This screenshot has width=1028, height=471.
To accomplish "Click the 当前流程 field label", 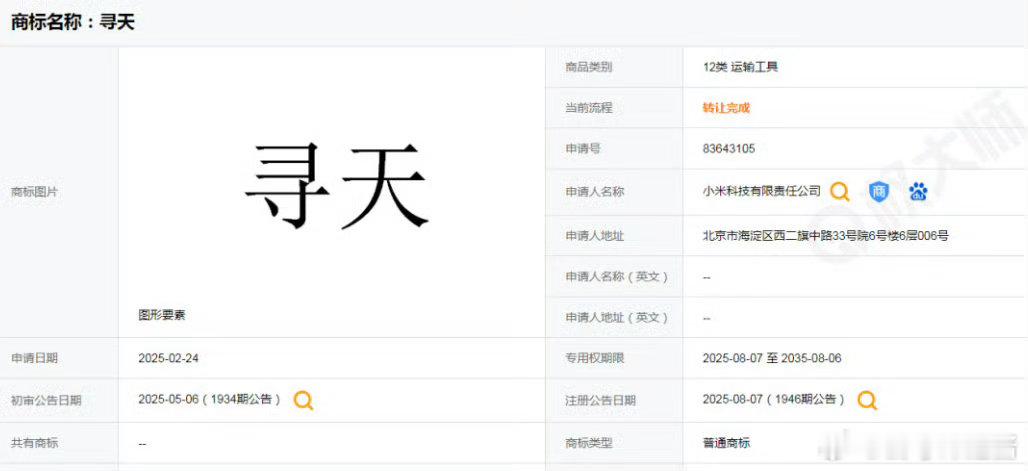I will (589, 108).
